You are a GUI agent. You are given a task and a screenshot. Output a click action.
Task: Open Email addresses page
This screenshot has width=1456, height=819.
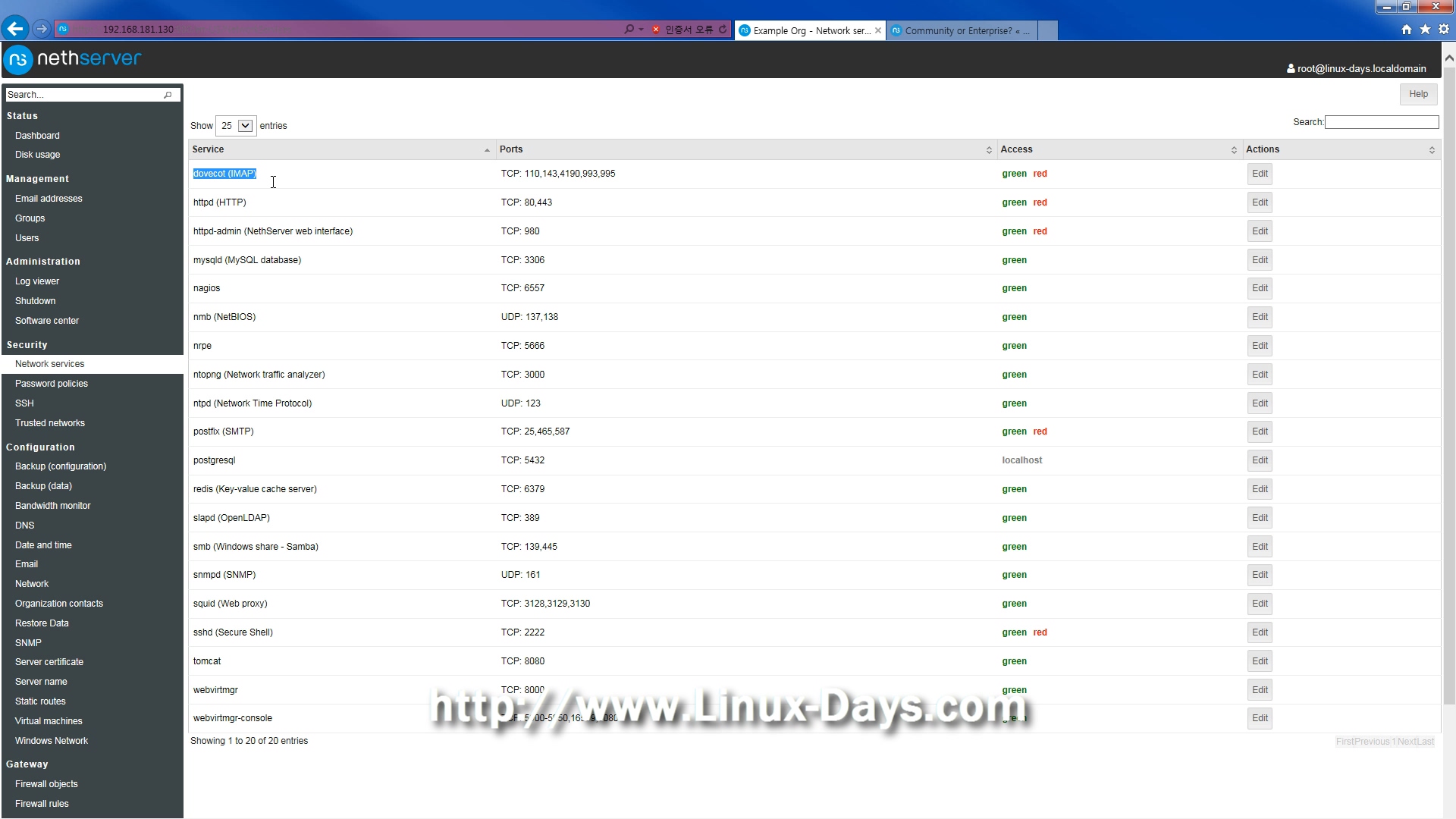click(49, 199)
